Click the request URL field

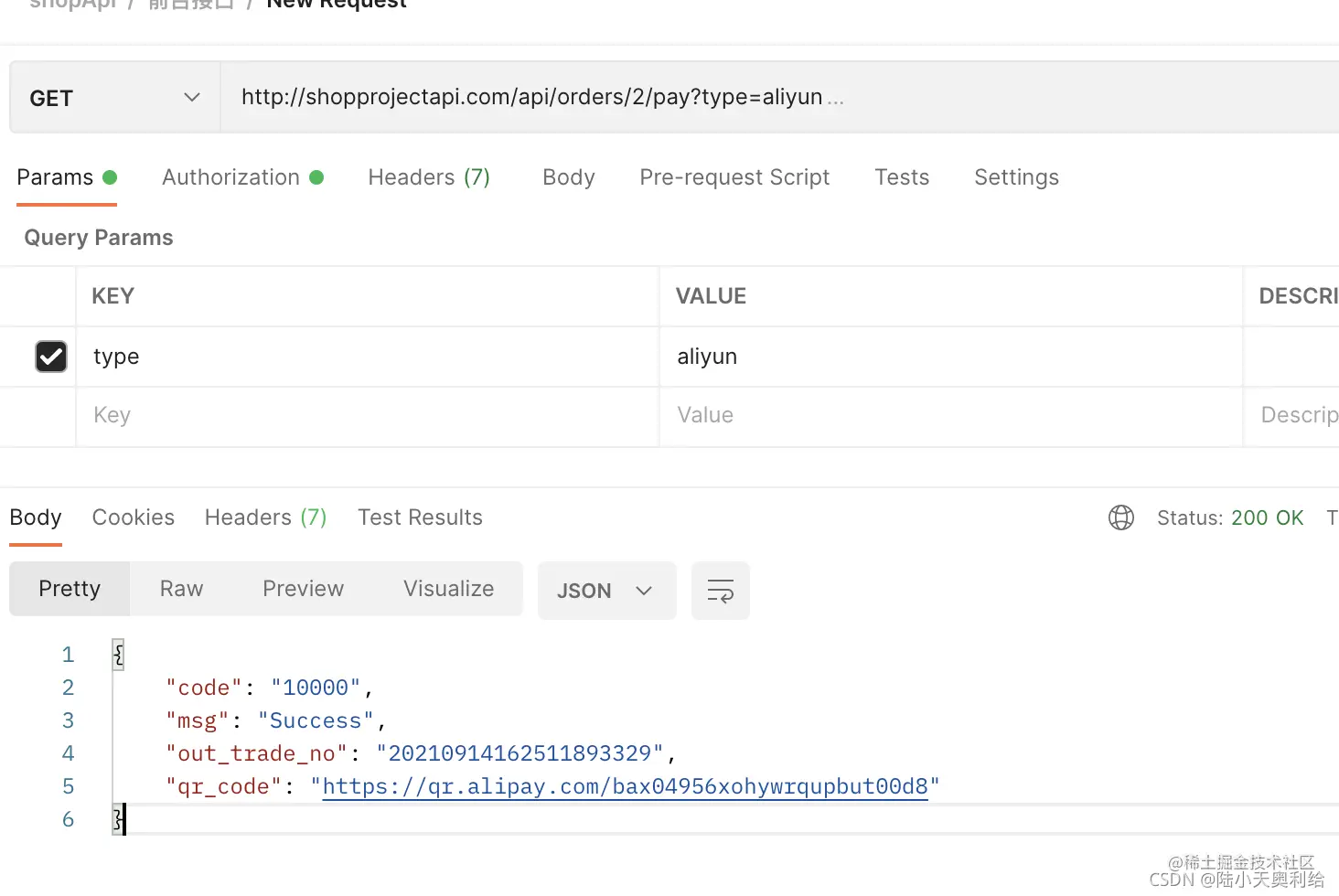coord(779,98)
